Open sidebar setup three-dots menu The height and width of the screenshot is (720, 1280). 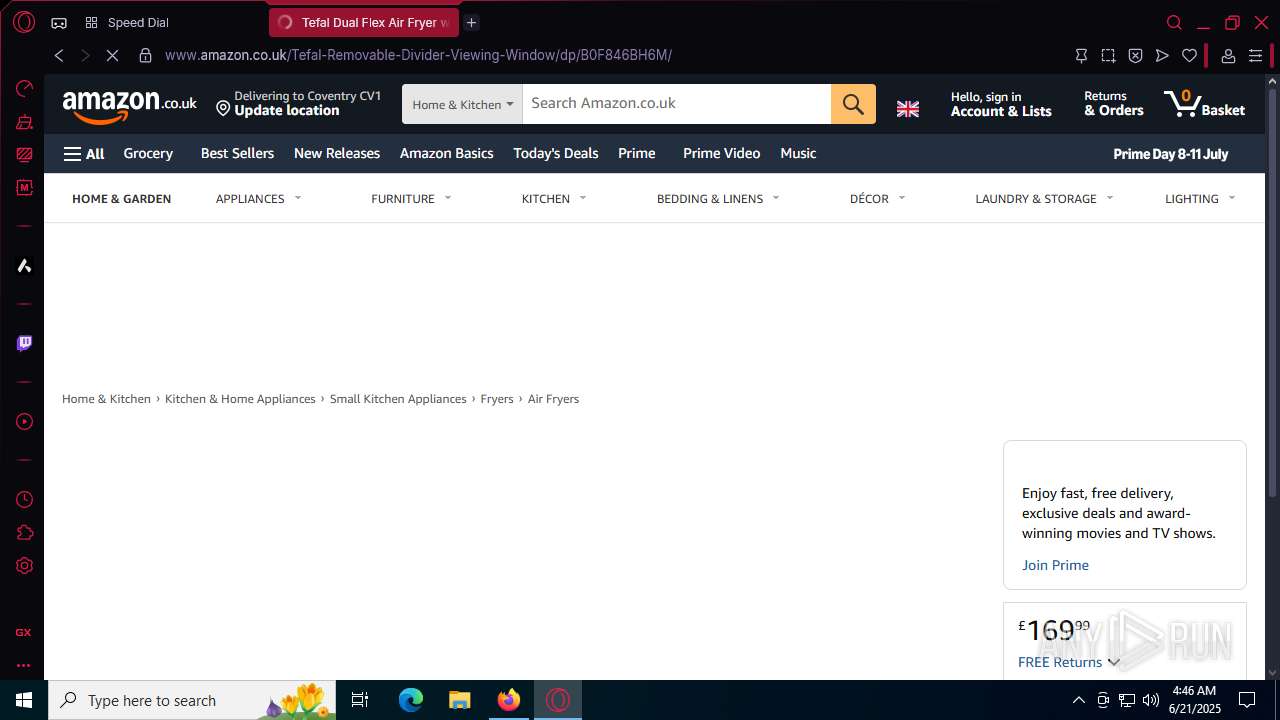pyautogui.click(x=23, y=665)
